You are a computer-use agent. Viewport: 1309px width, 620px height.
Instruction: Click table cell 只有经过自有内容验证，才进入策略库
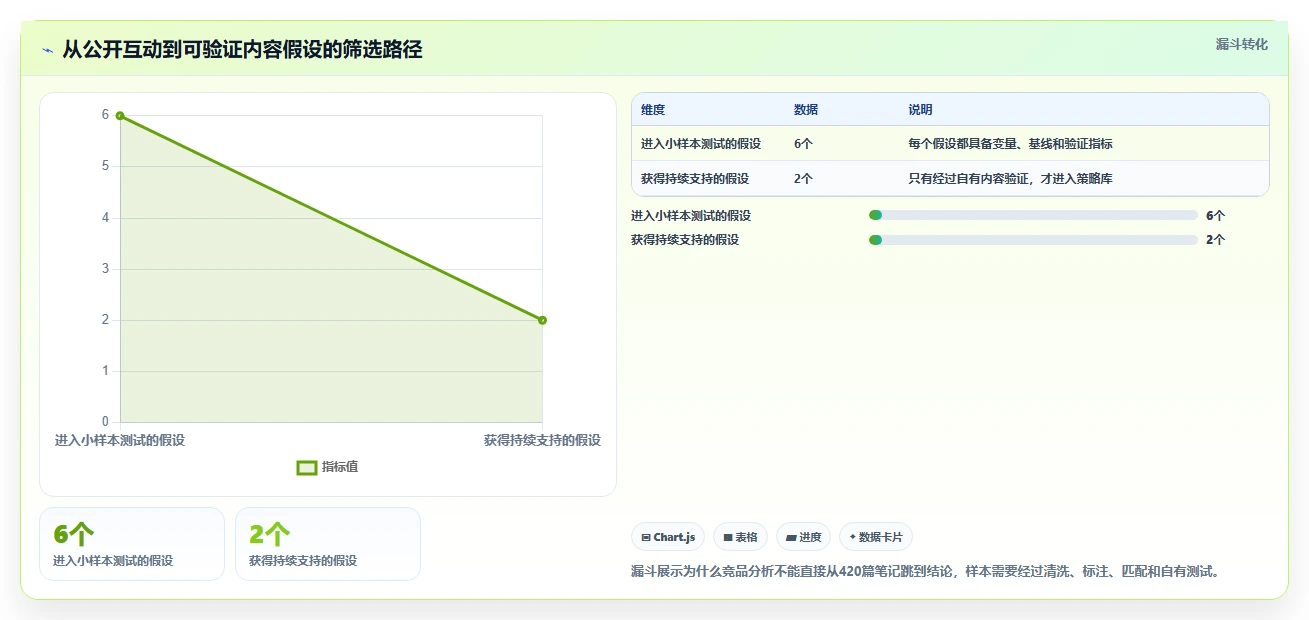(x=1010, y=179)
